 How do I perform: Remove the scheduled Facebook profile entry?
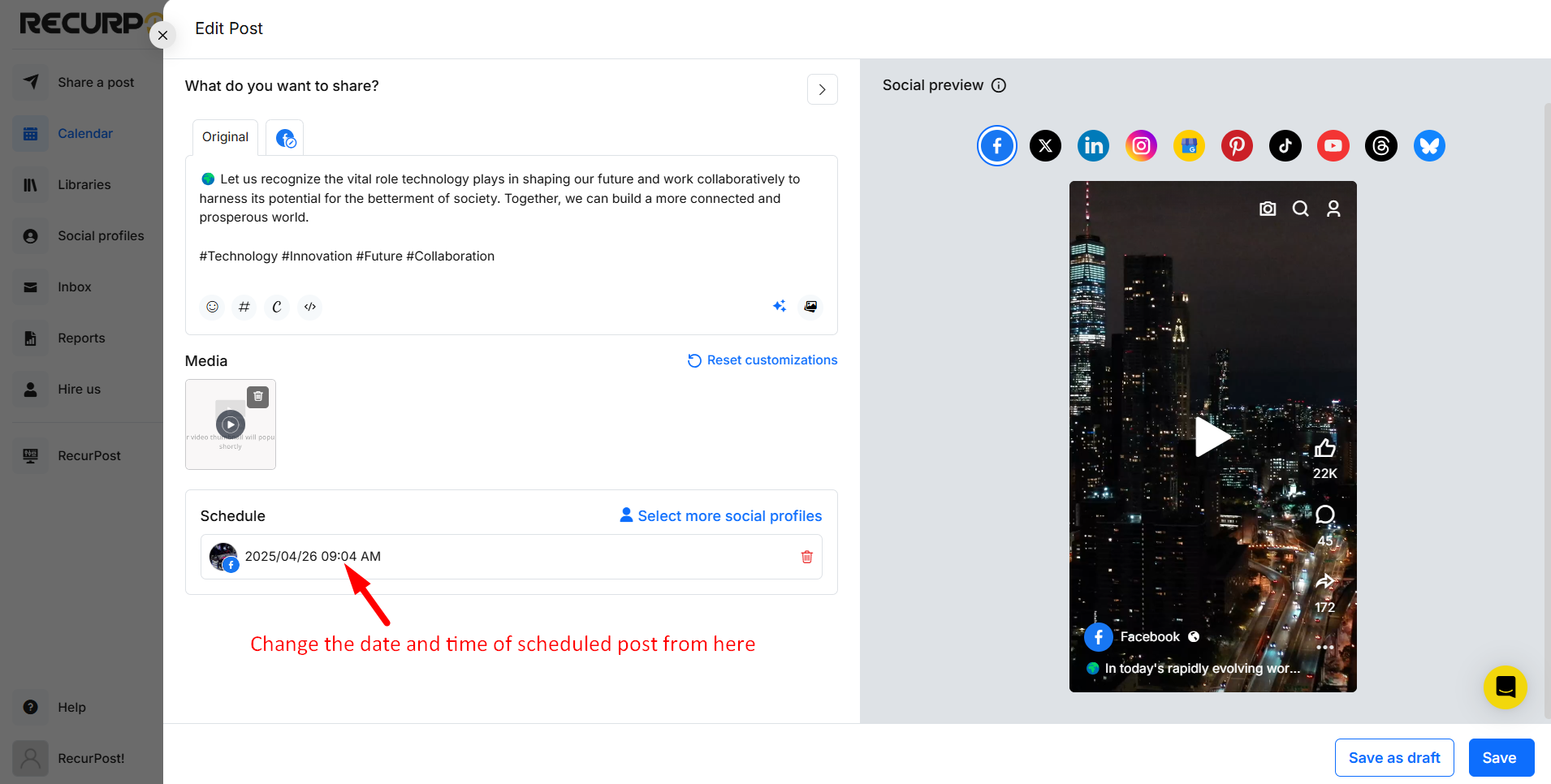point(806,557)
